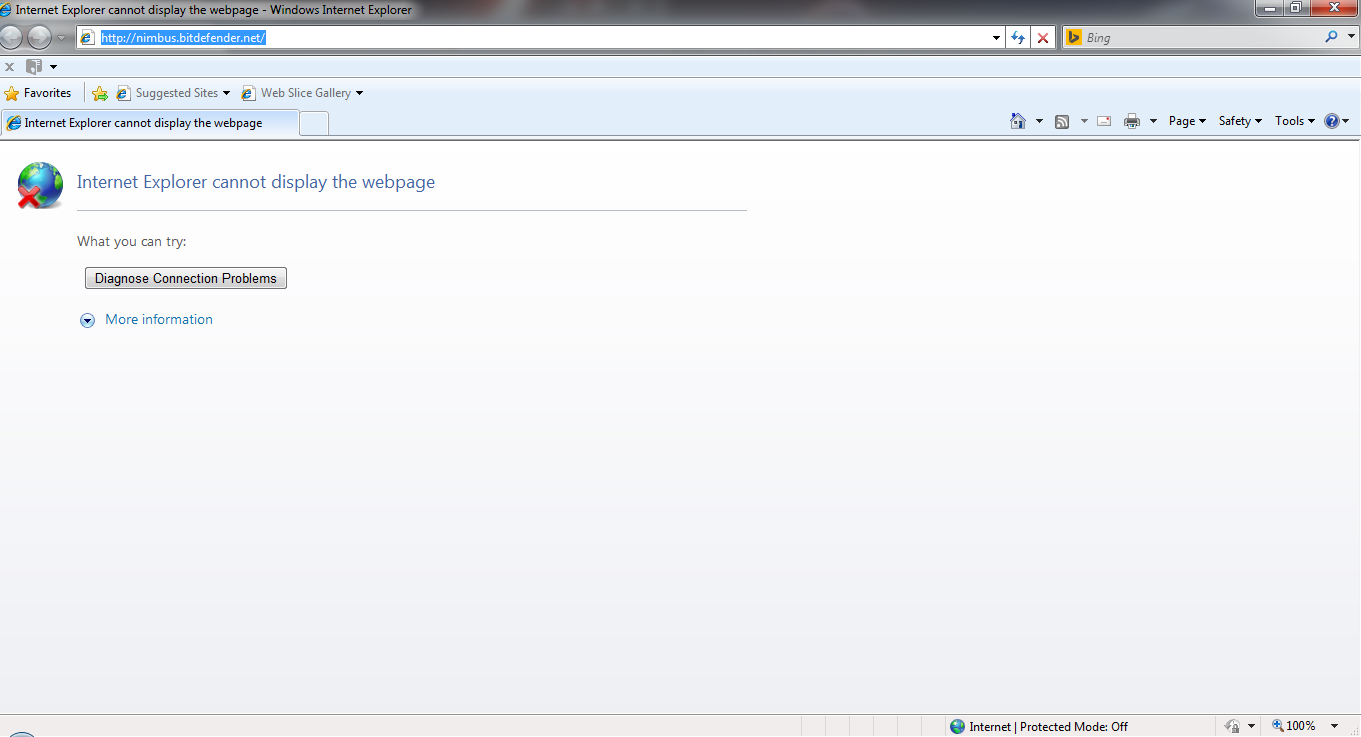
Task: Open the Home button dropdown arrow
Action: click(1039, 121)
